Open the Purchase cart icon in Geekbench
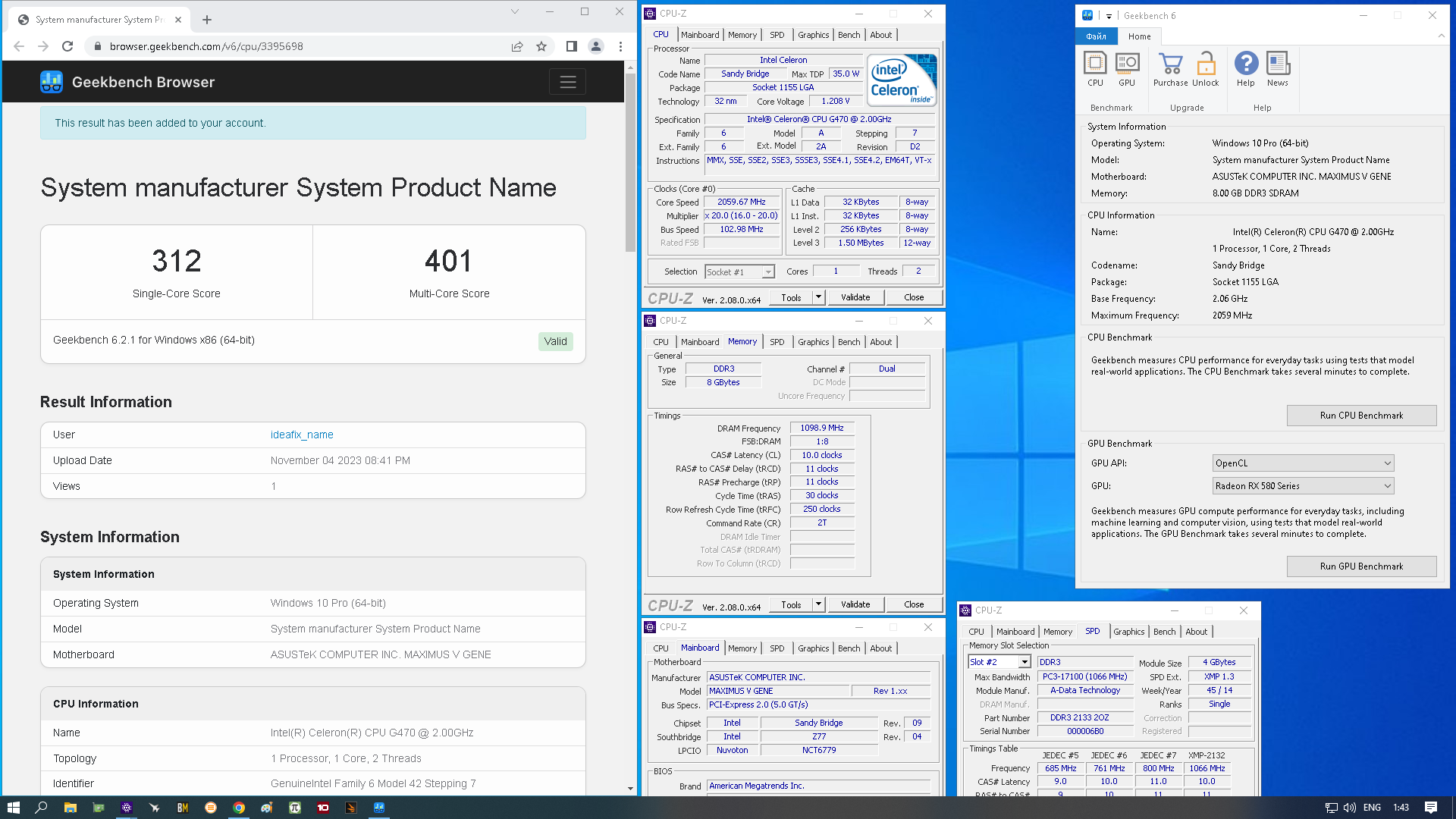This screenshot has height=819, width=1456. click(x=1171, y=69)
